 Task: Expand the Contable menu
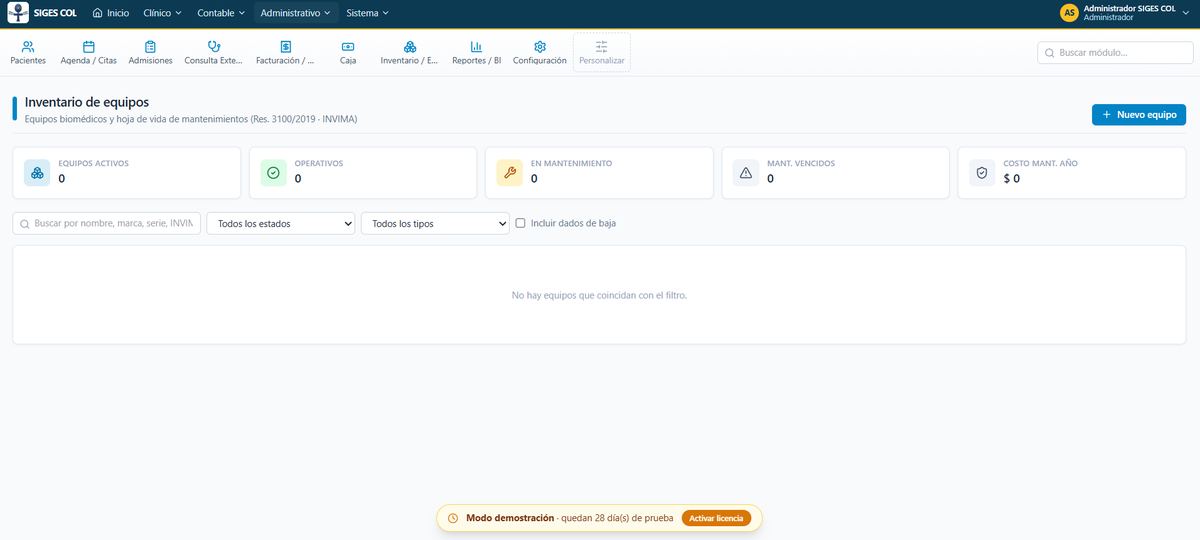(221, 13)
